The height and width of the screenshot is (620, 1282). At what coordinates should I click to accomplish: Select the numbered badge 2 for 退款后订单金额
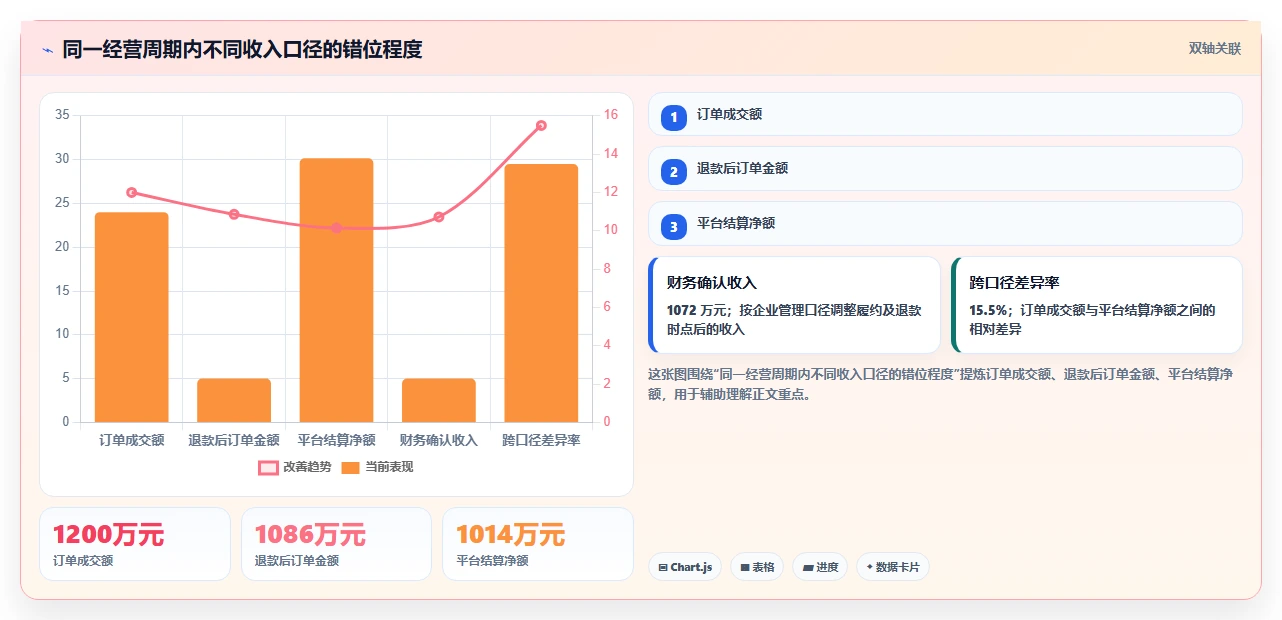(674, 171)
